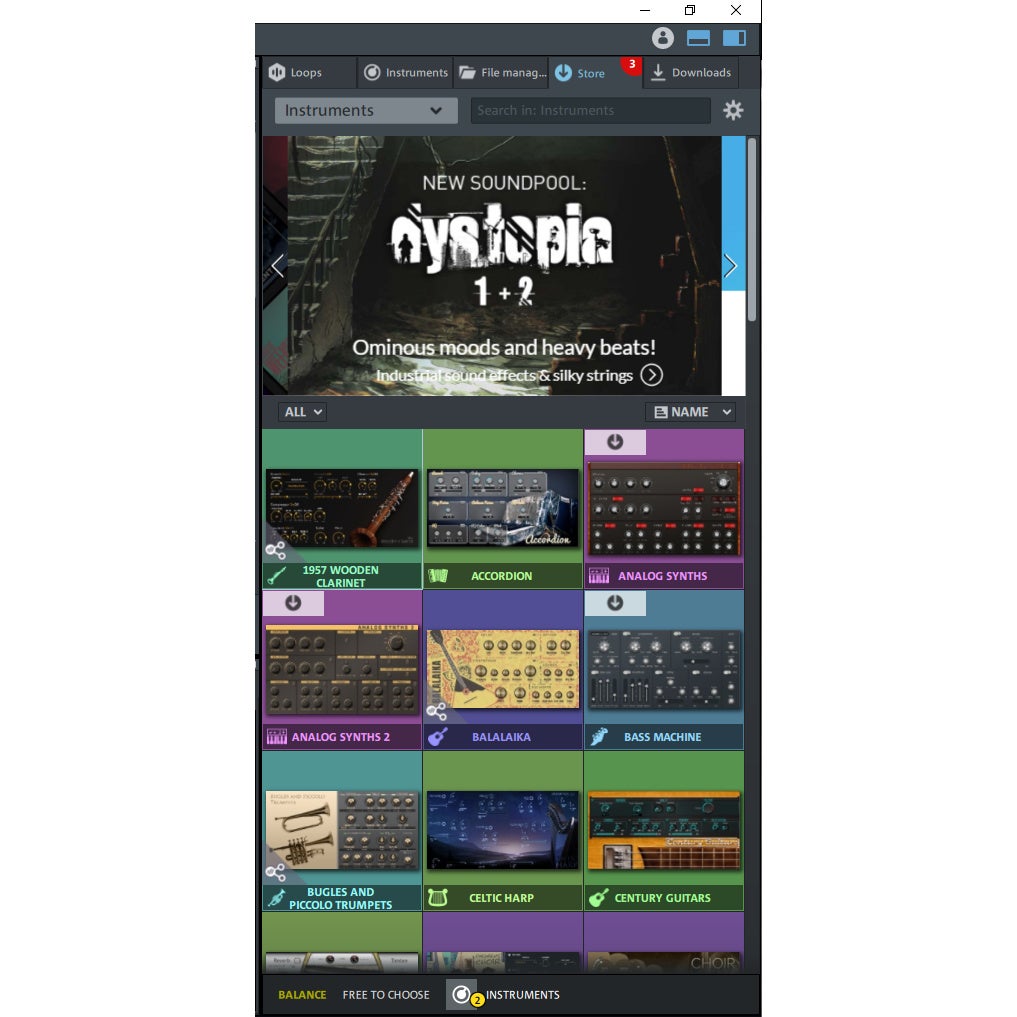Expand the NAME sort dropdown
The image size is (1017, 1017).
690,412
